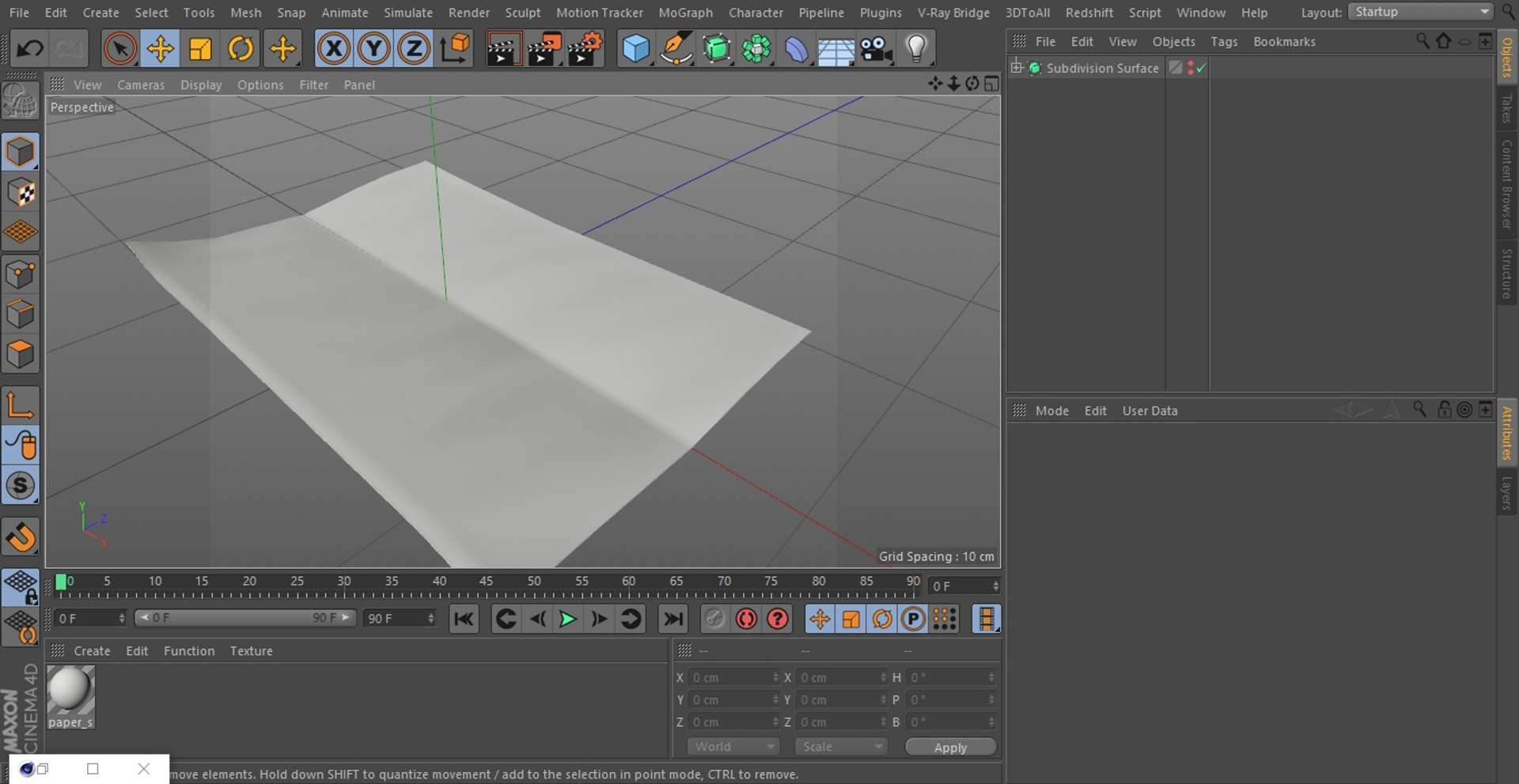
Task: Open the Simulate menu
Action: pos(408,13)
